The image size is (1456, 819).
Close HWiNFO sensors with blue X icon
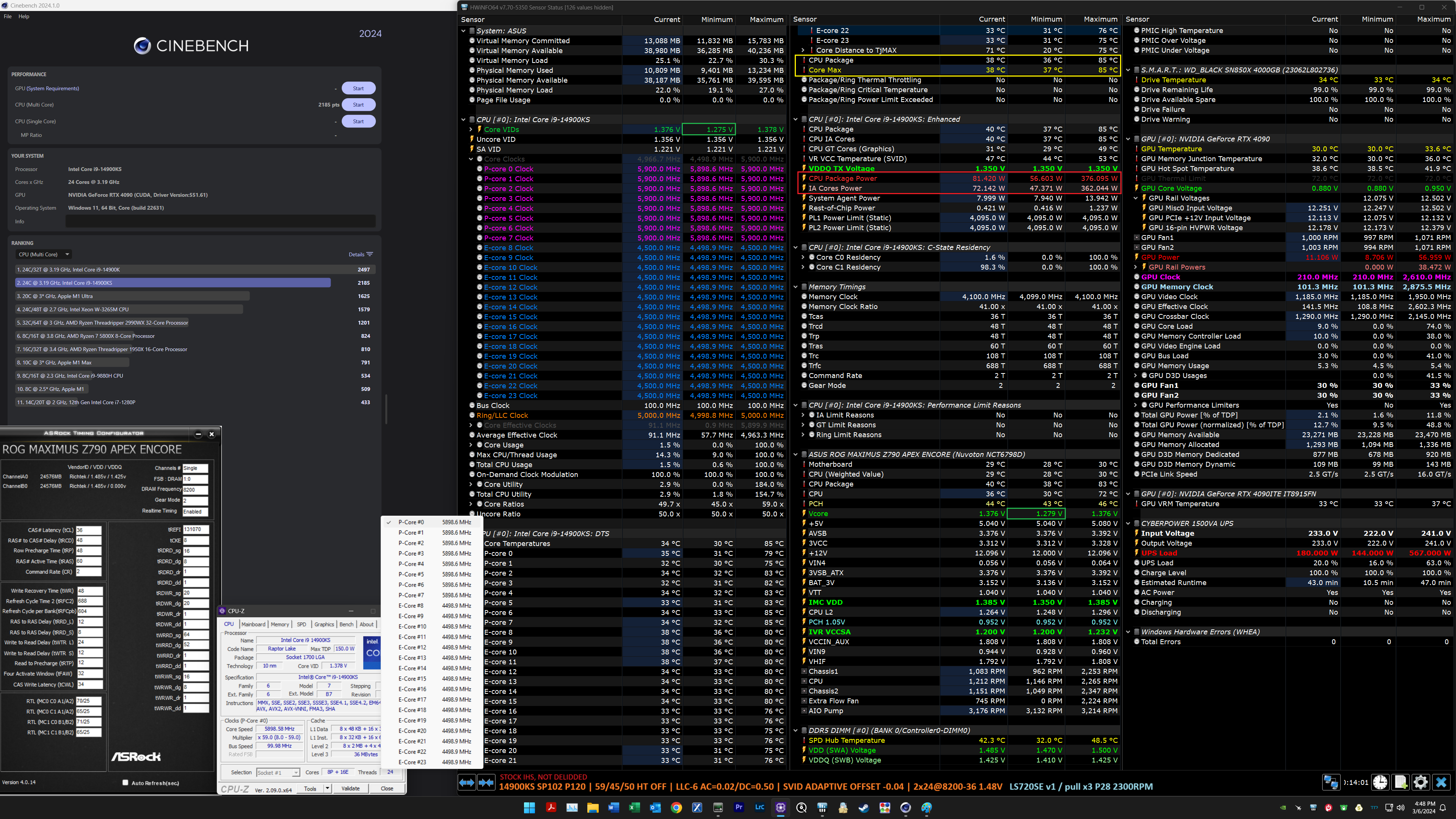point(1441,782)
